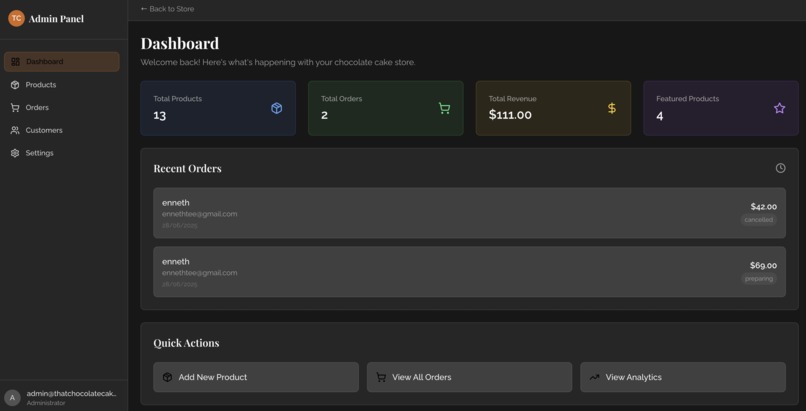Viewport: 806px width, 411px height.
Task: Click the preparing status badge
Action: pos(759,278)
